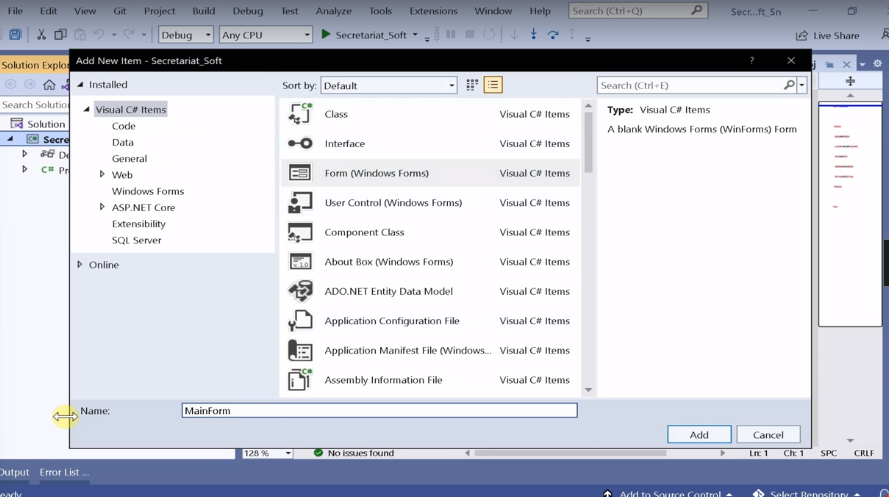Image resolution: width=889 pixels, height=497 pixels.
Task: Click Add to Source Control
Action: pos(670,493)
